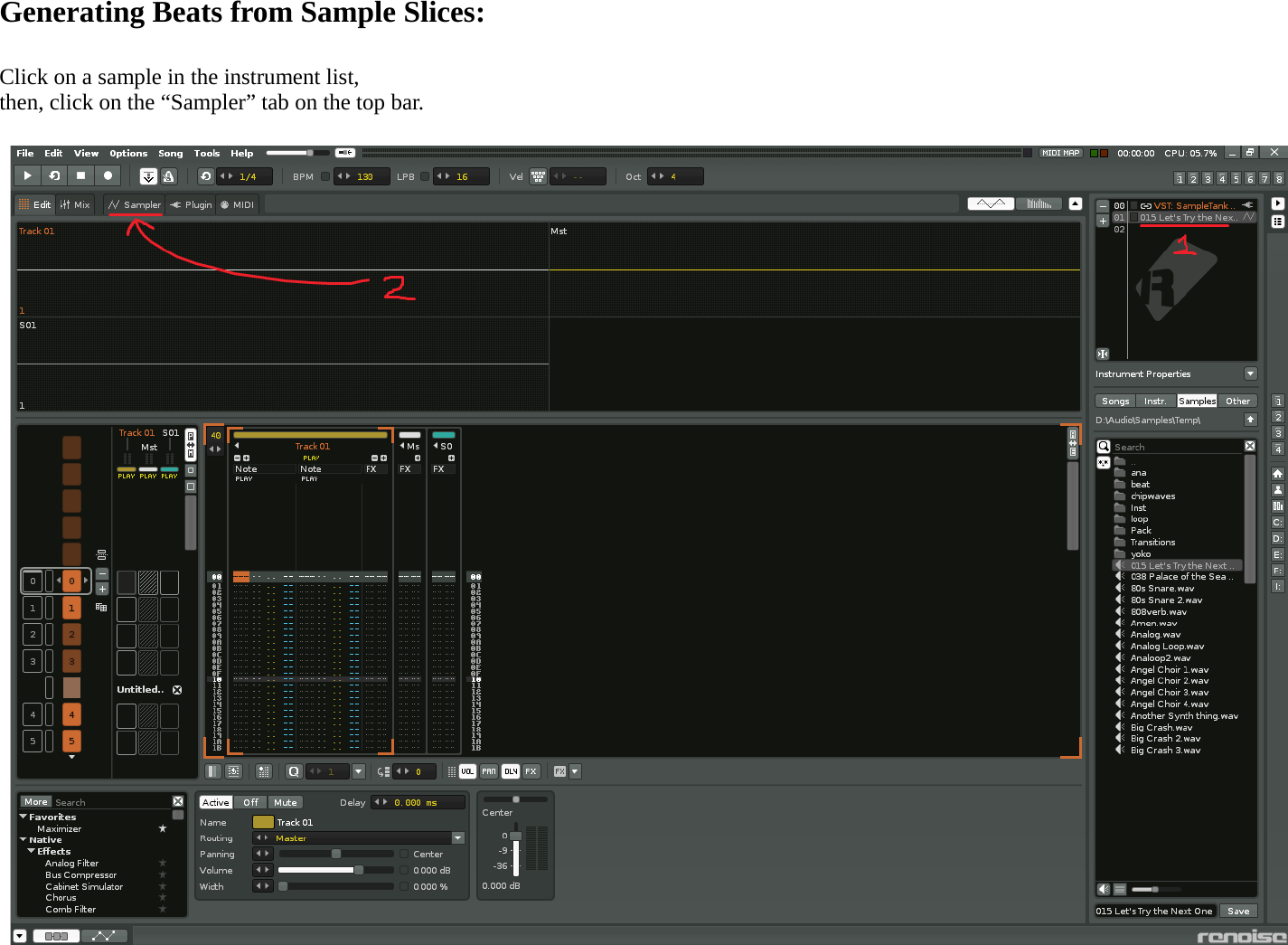The height and width of the screenshot is (945, 1288).
Task: Go to parent directory in disk browser
Action: [x=1251, y=420]
